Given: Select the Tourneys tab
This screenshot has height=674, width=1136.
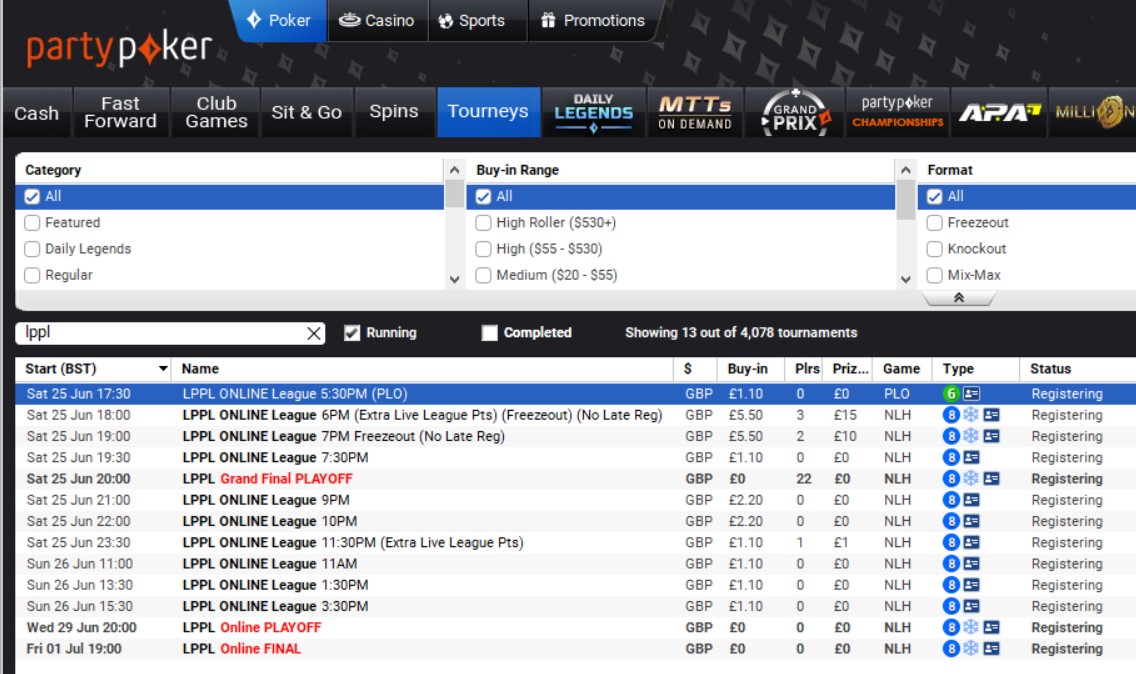Looking at the screenshot, I should point(488,112).
